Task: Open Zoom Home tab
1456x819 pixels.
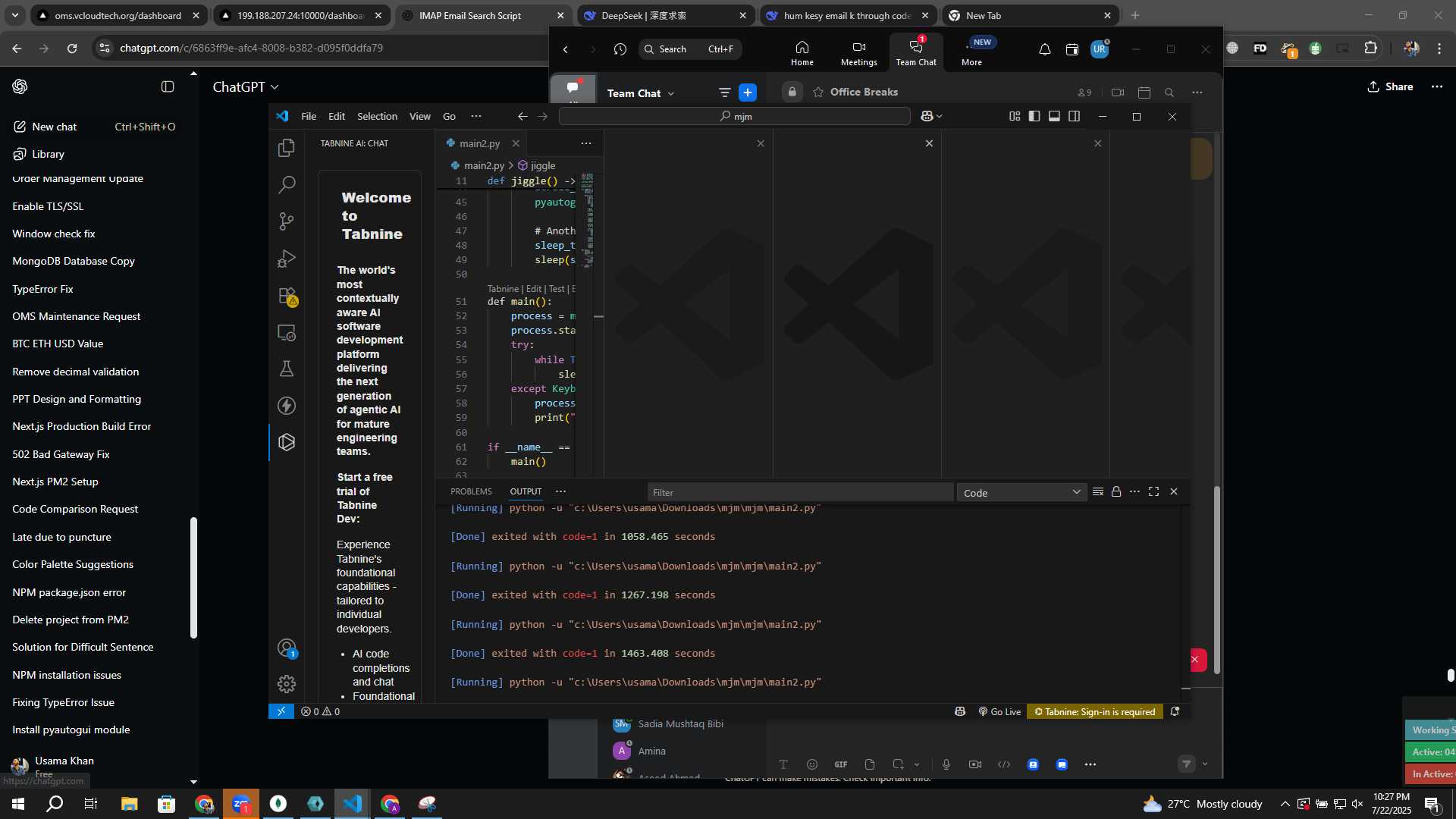Action: [x=802, y=53]
